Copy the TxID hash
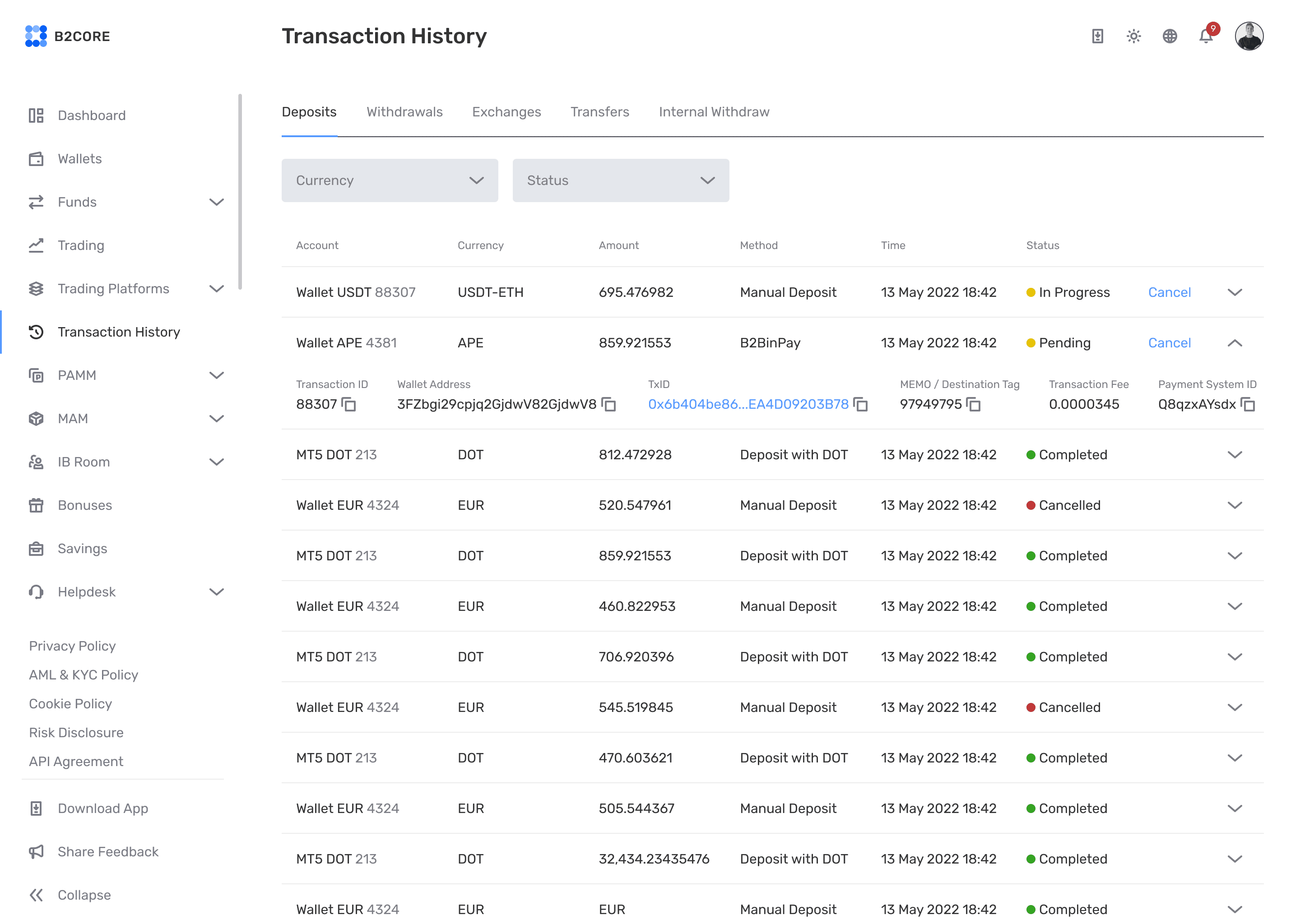The height and width of the screenshot is (924, 1300). [861, 405]
